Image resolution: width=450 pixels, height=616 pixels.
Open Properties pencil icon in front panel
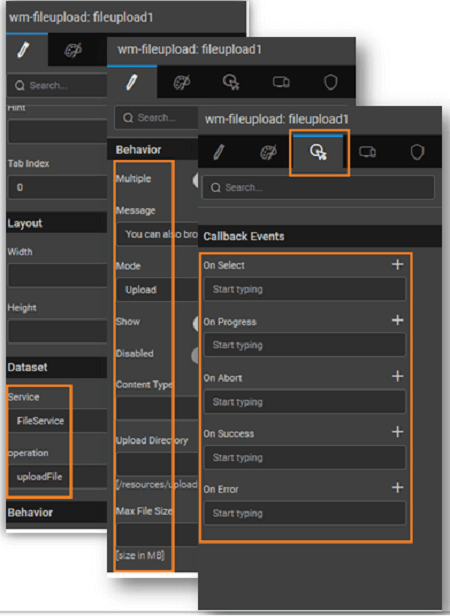click(219, 152)
